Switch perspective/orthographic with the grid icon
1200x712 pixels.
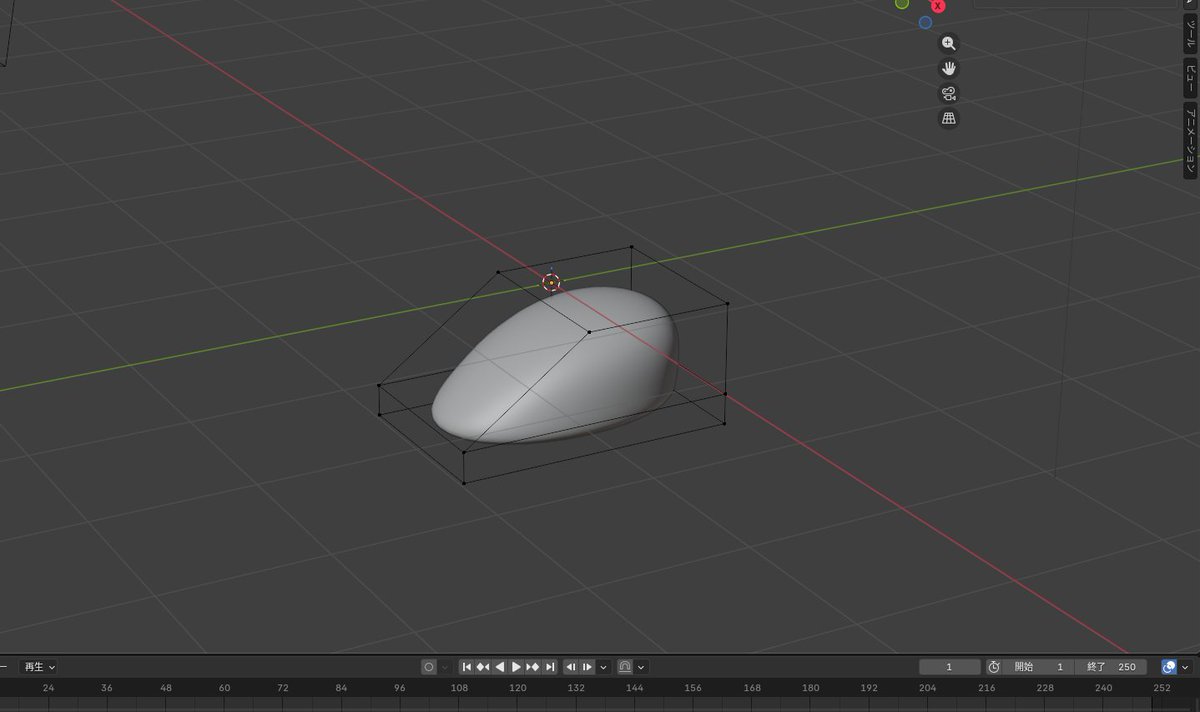point(949,119)
